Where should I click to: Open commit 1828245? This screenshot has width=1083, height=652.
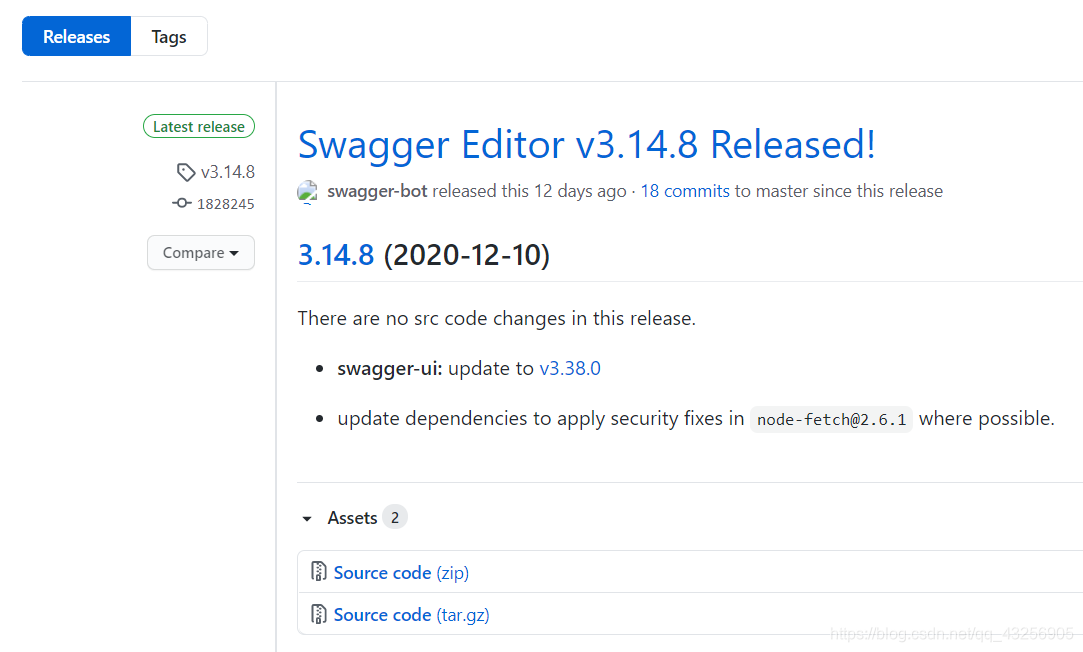click(x=226, y=204)
